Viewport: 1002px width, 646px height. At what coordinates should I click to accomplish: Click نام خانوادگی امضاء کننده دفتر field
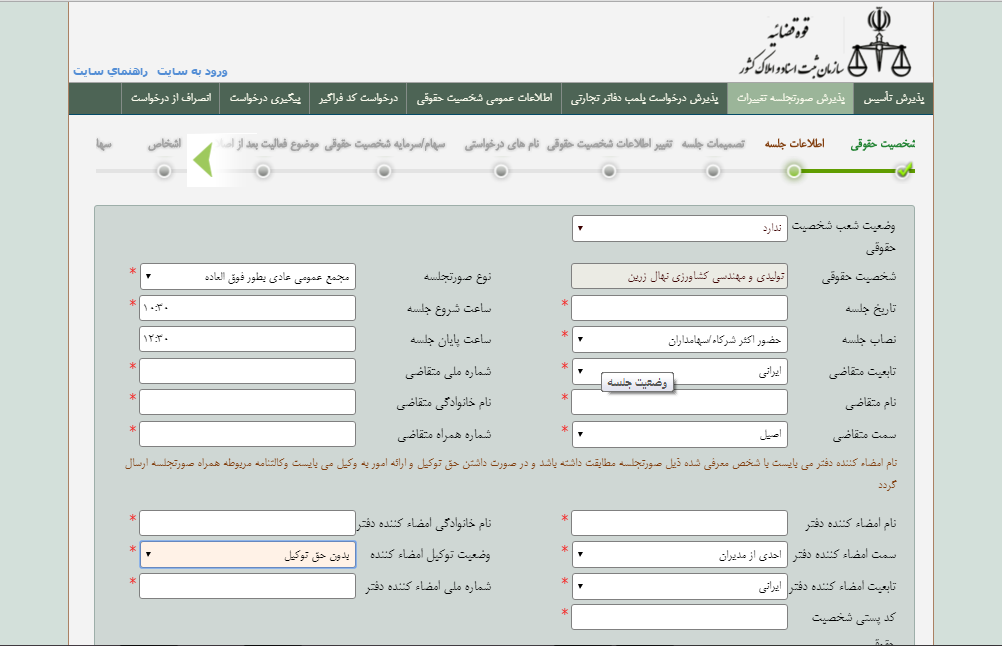248,523
